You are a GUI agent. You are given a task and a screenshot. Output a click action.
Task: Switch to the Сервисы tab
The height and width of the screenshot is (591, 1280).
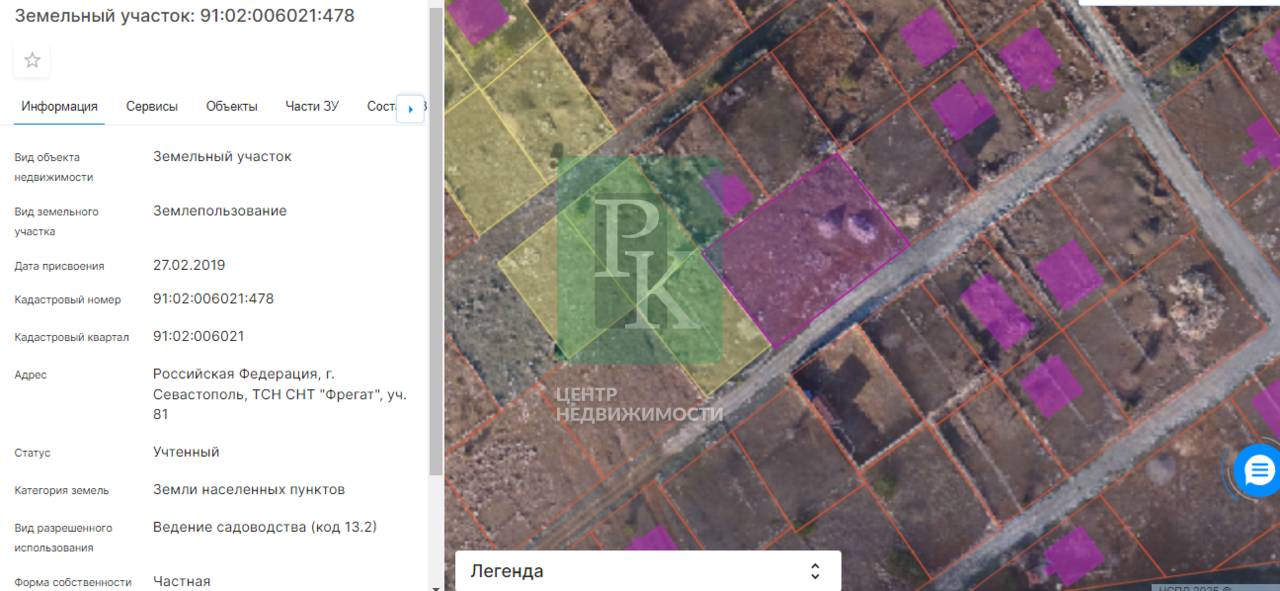point(152,106)
